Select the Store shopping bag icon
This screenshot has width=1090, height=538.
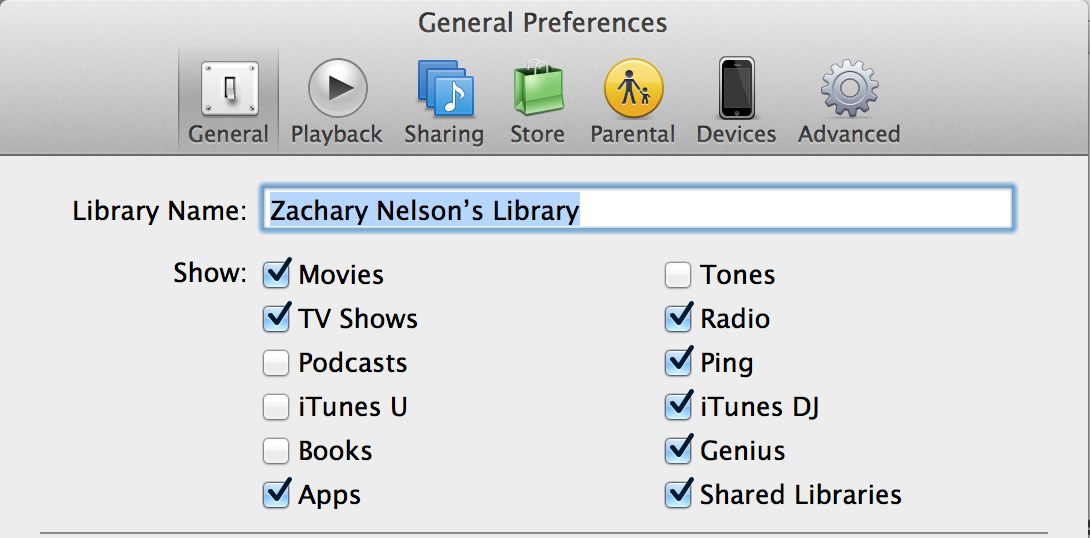pyautogui.click(x=537, y=88)
